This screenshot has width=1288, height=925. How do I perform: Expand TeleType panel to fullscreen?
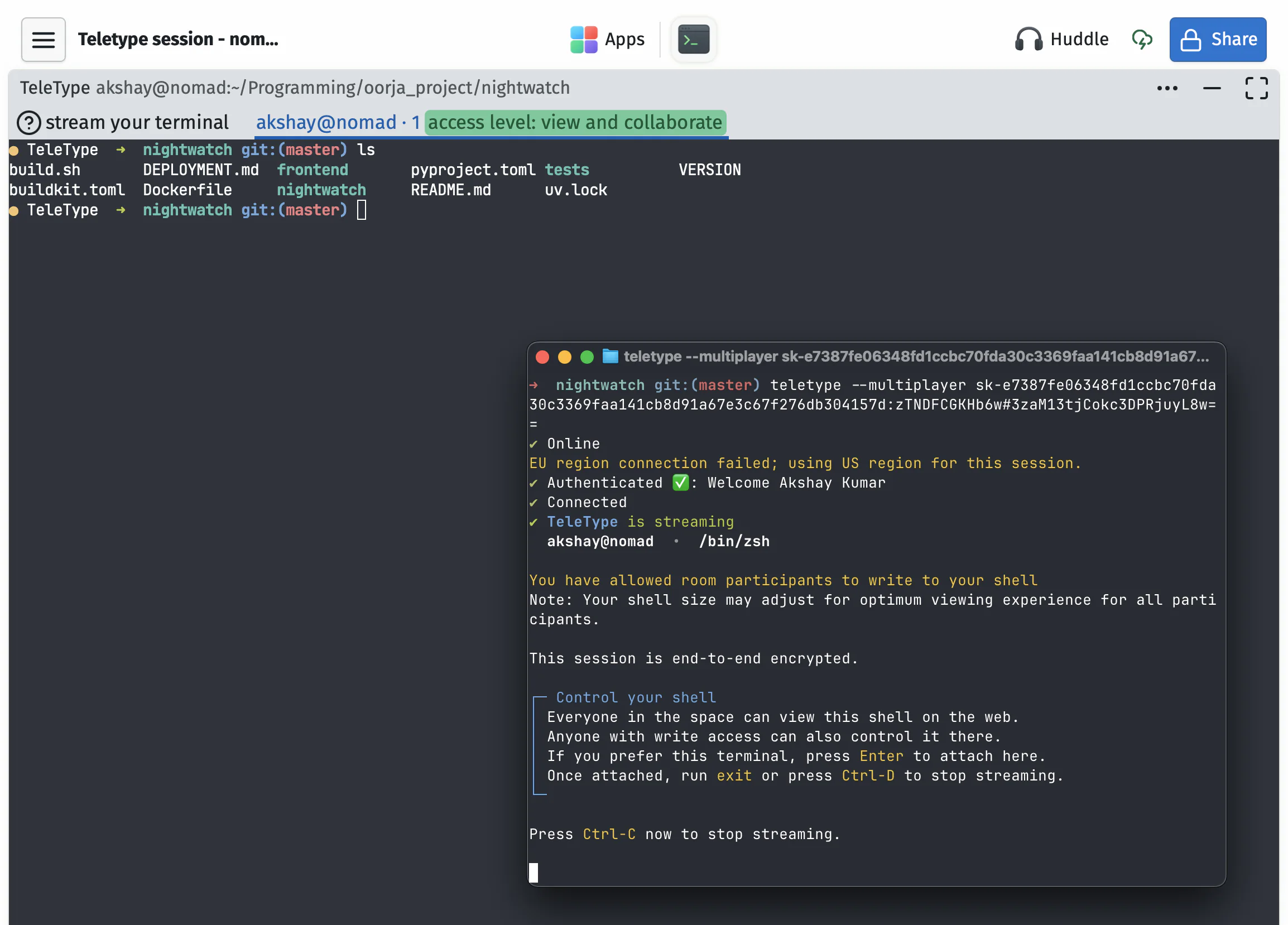click(1256, 88)
